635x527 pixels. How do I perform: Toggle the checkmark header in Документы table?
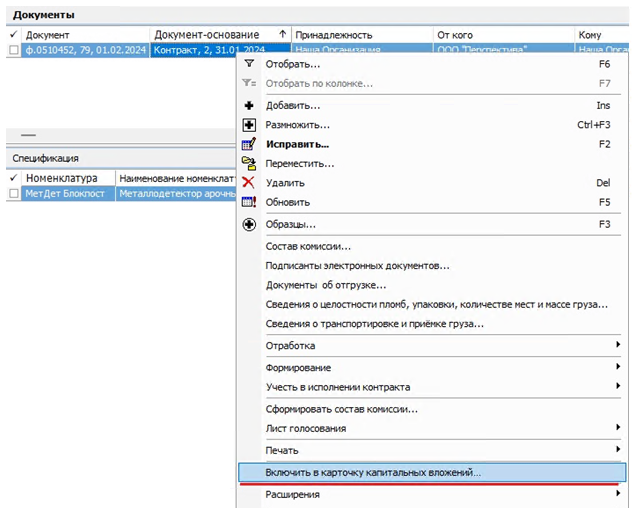(13, 35)
